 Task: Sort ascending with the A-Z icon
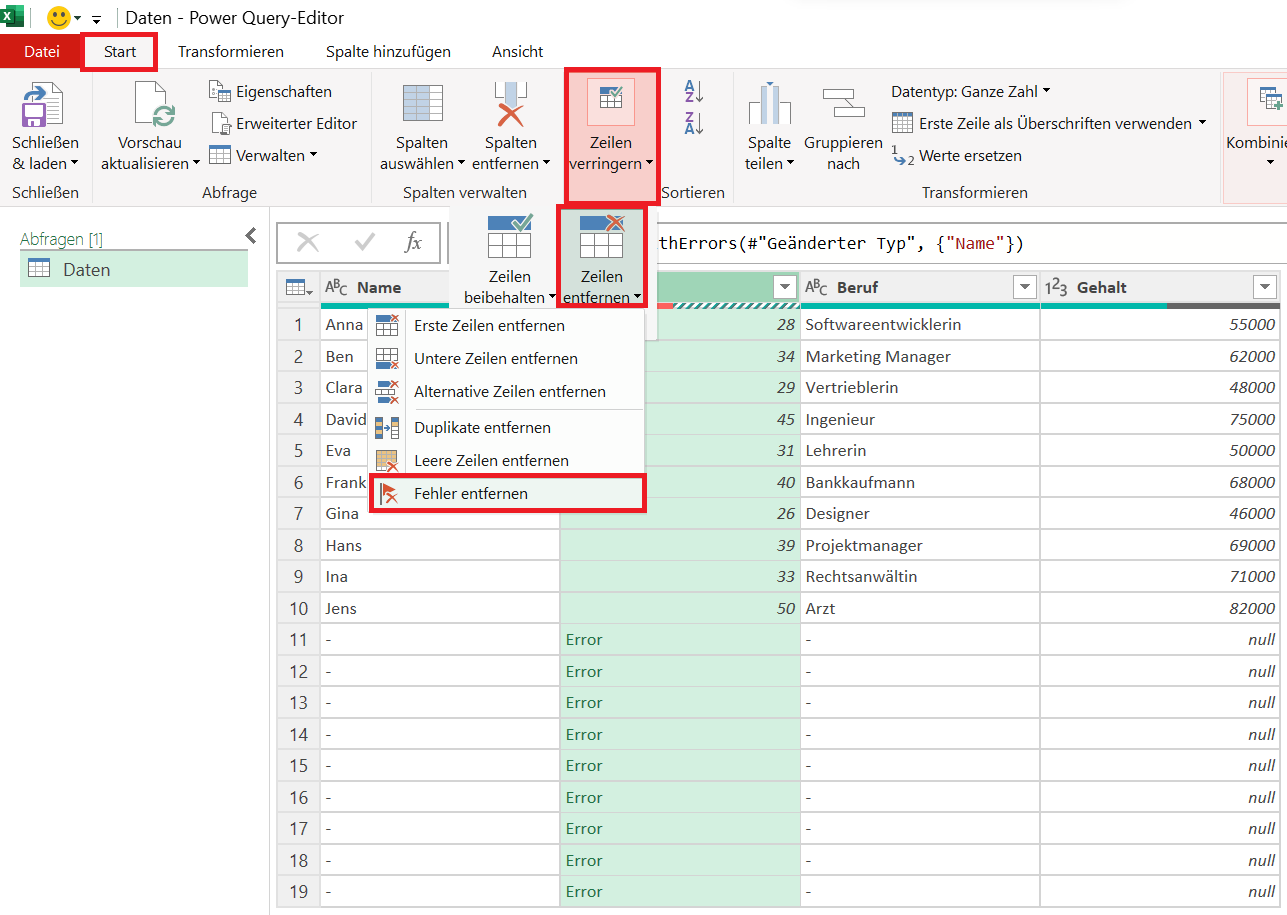(x=694, y=92)
